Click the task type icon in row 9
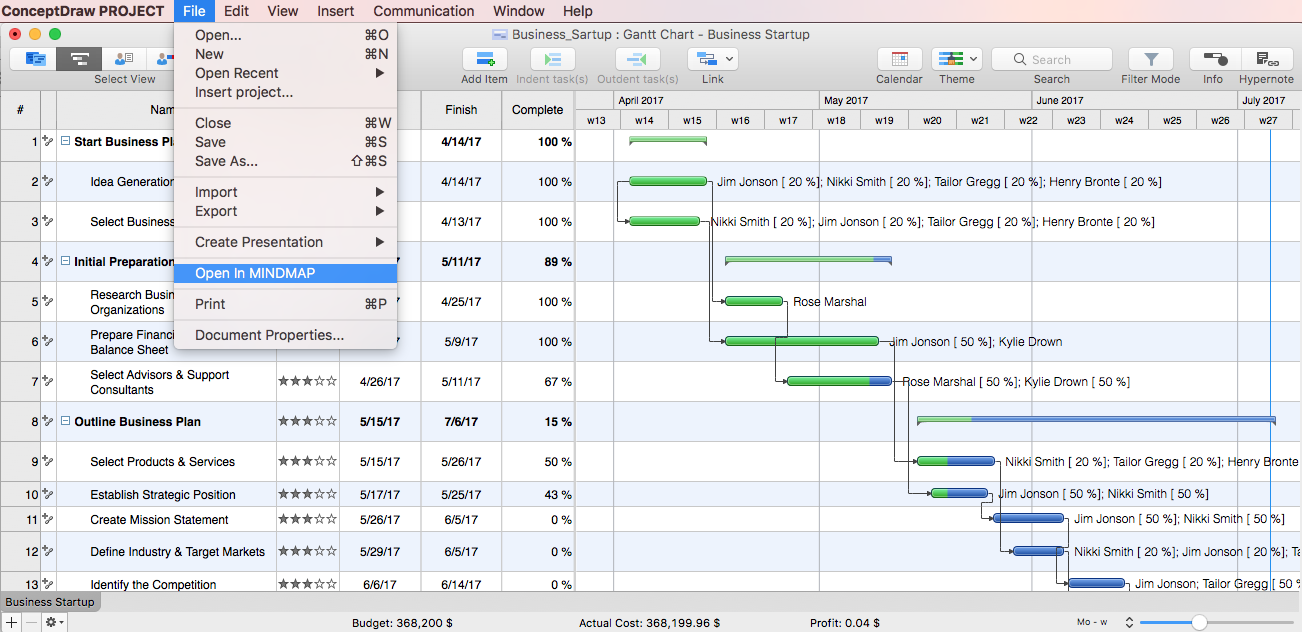Viewport: 1302px width, 632px height. click(x=48, y=461)
